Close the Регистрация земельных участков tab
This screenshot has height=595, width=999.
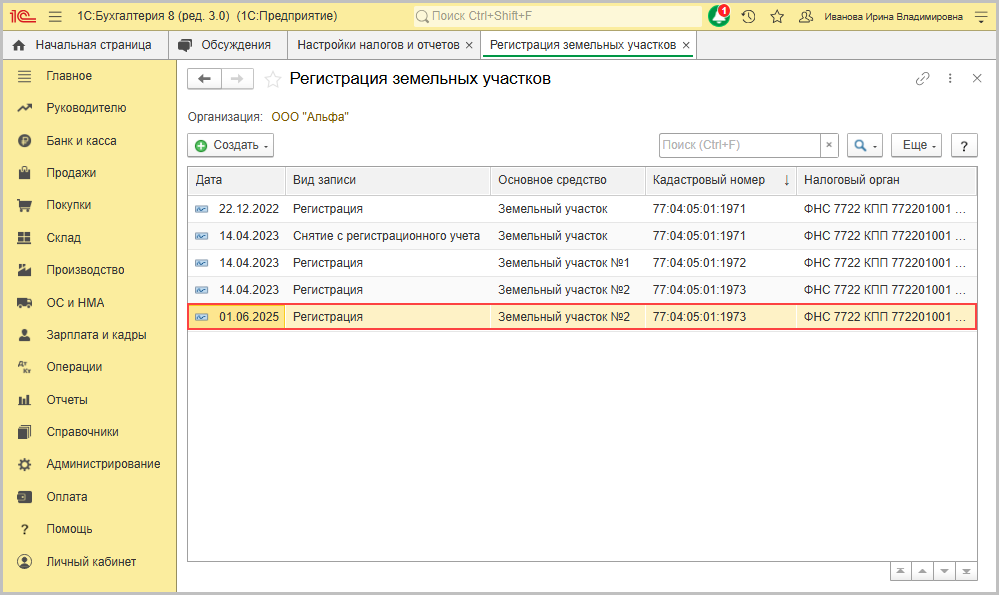coord(686,45)
